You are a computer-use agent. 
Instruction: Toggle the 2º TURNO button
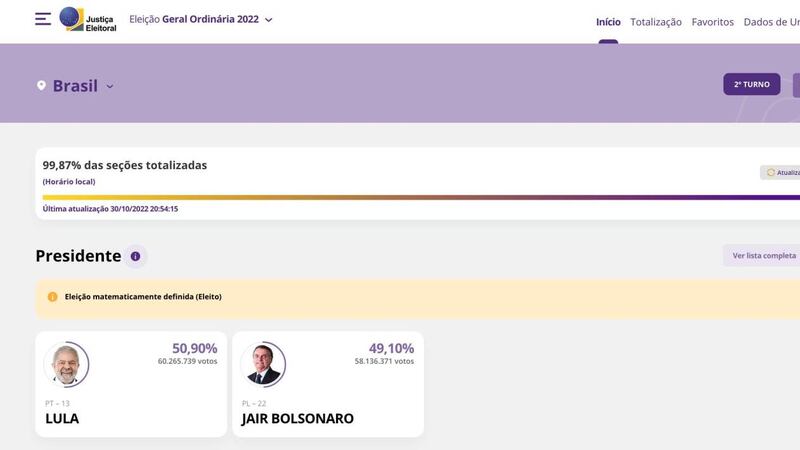coord(752,84)
